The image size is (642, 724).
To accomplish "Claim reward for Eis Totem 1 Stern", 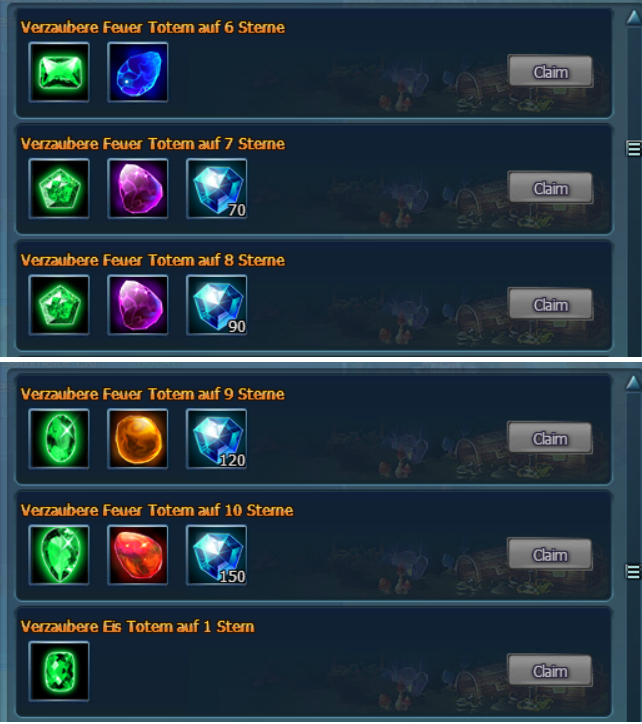I will (550, 670).
